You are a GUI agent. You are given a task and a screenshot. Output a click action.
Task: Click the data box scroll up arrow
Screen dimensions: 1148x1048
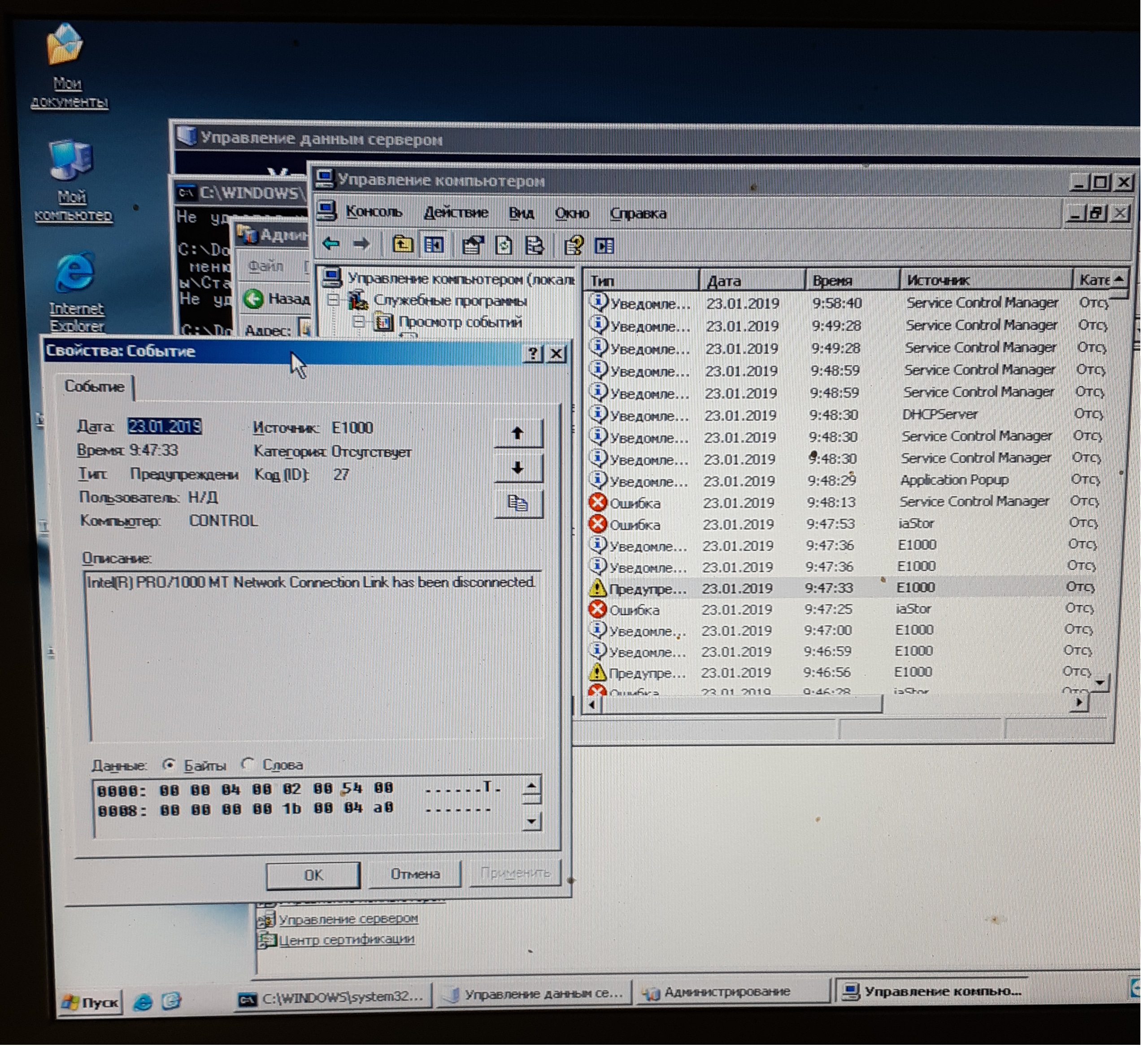[531, 786]
